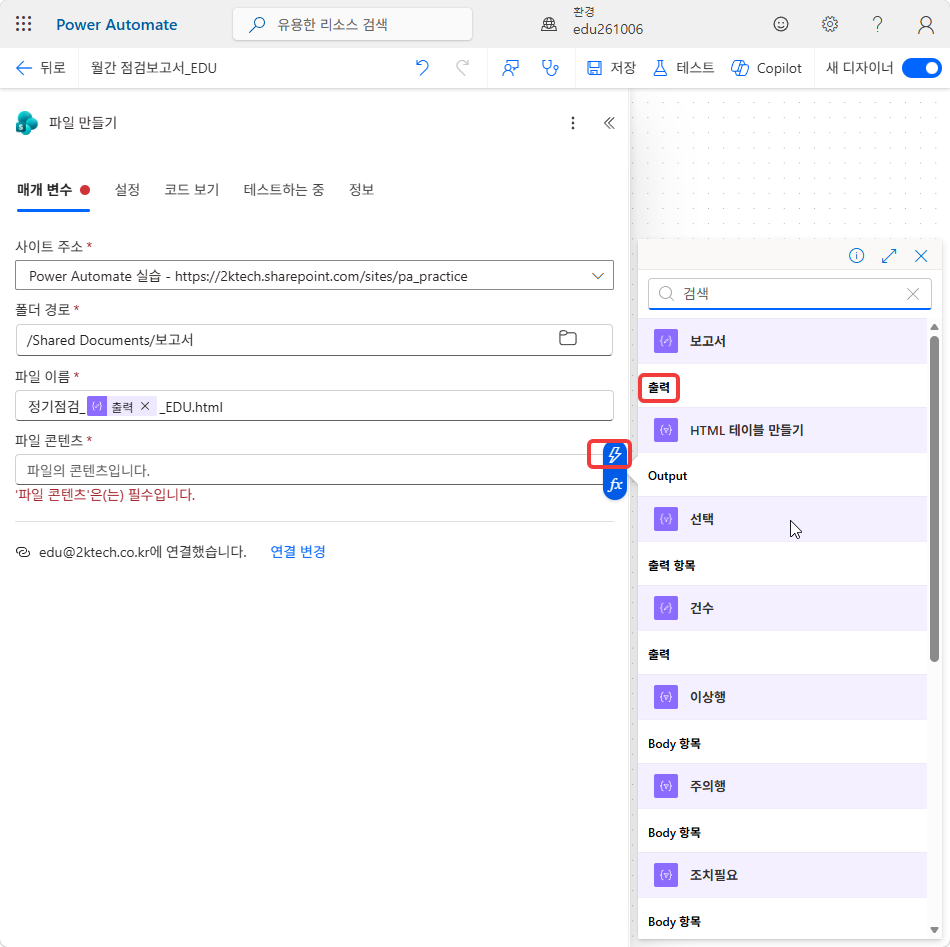Open the environment picker edu261006
Viewport: 950px width, 947px height.
pyautogui.click(x=592, y=22)
